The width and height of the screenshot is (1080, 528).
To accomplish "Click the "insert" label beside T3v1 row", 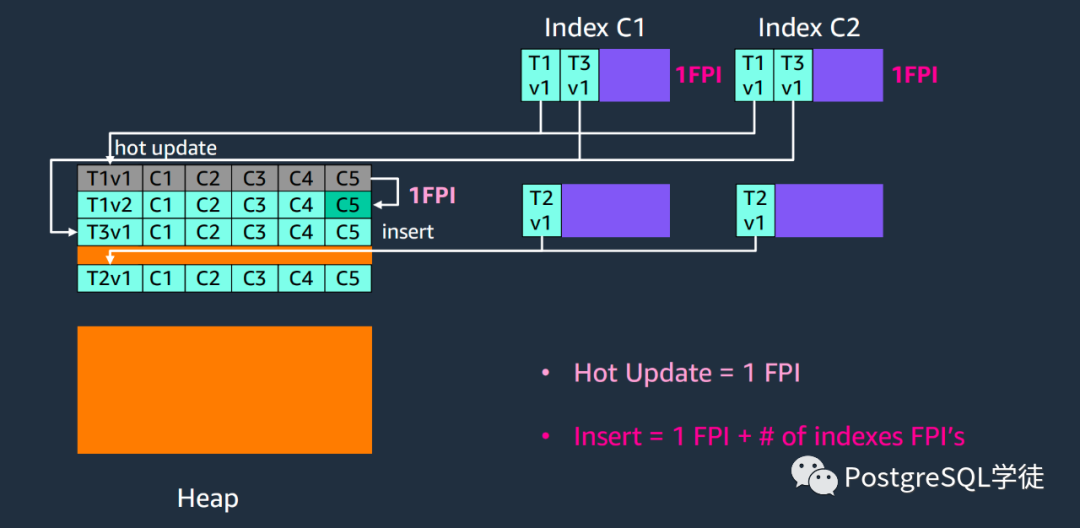I will (x=408, y=232).
